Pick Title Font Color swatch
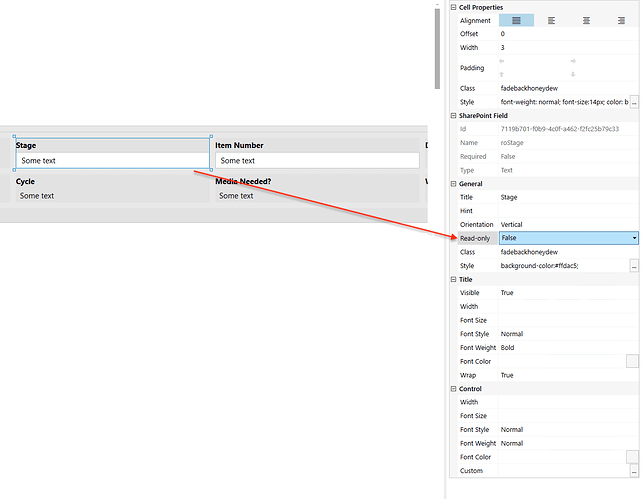This screenshot has width=643, height=499. tap(632, 361)
